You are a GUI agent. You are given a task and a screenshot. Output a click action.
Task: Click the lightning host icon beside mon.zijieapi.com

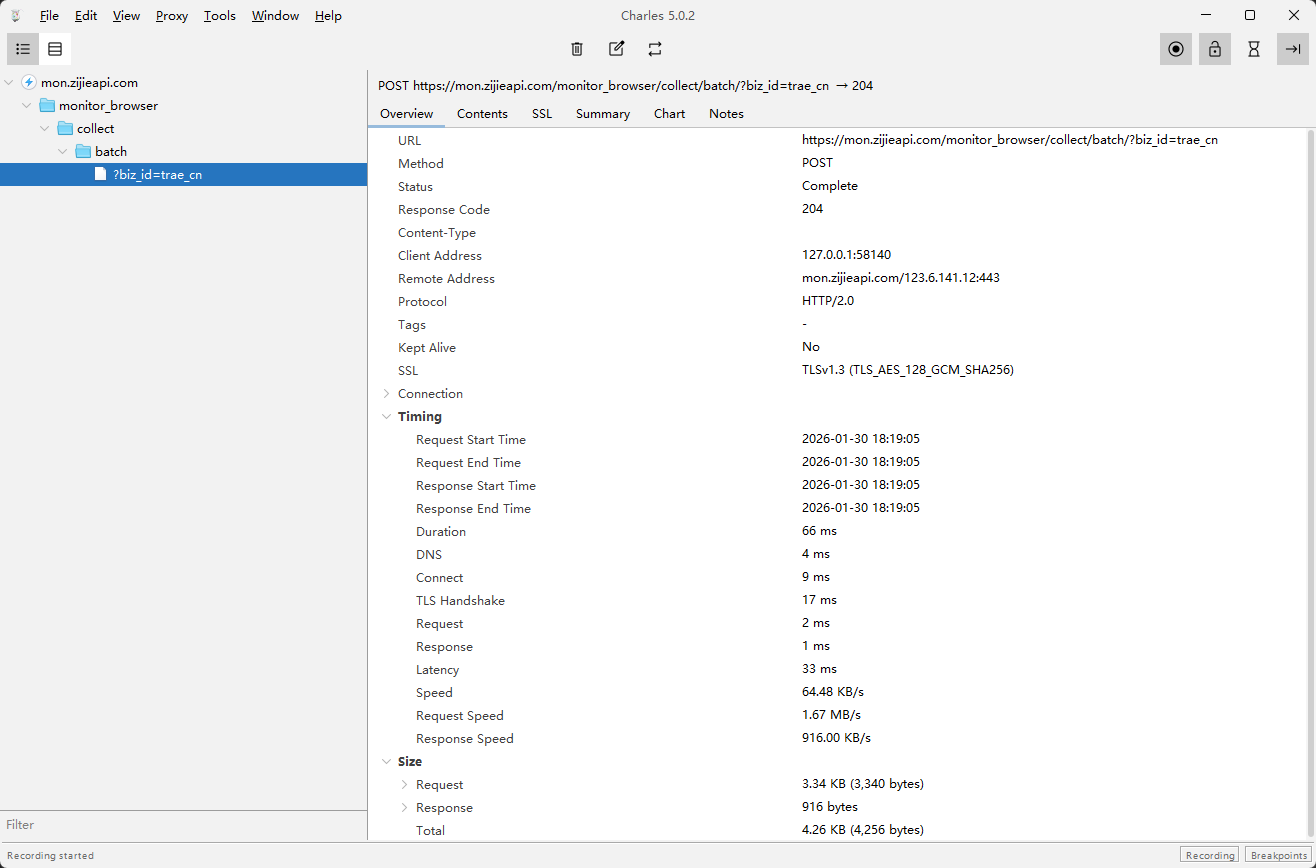coord(29,83)
